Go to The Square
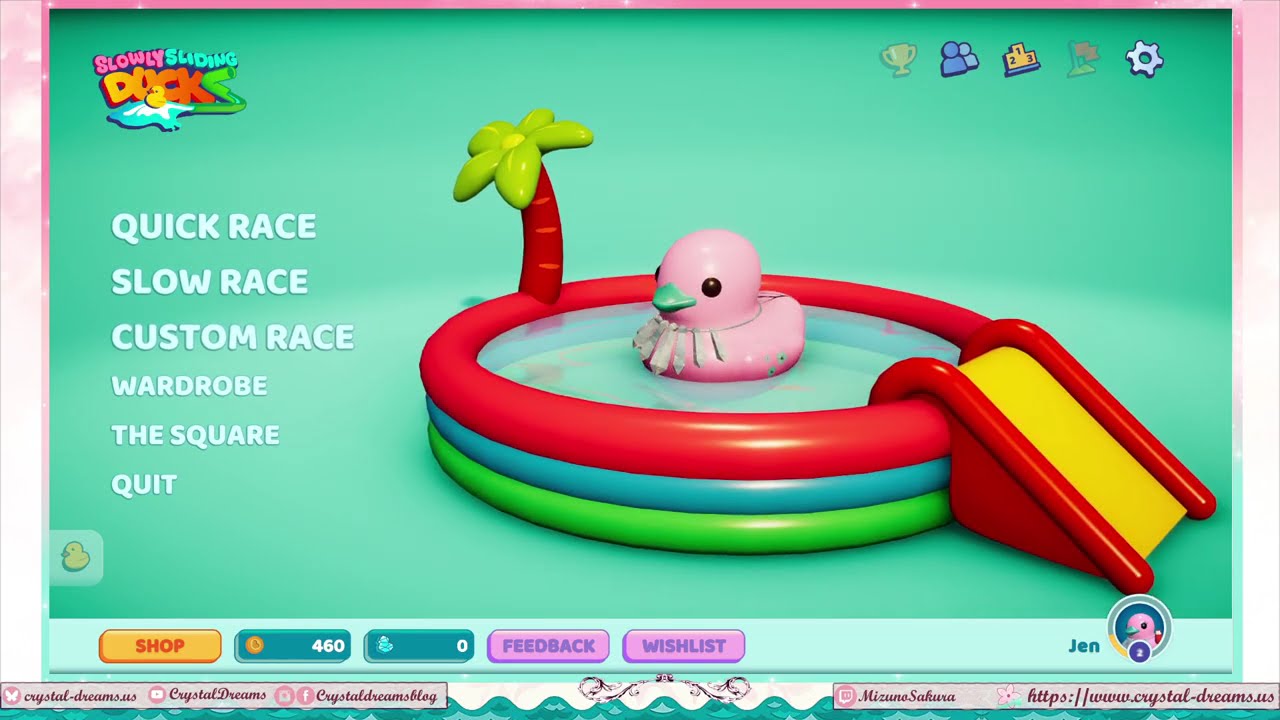 coord(195,435)
